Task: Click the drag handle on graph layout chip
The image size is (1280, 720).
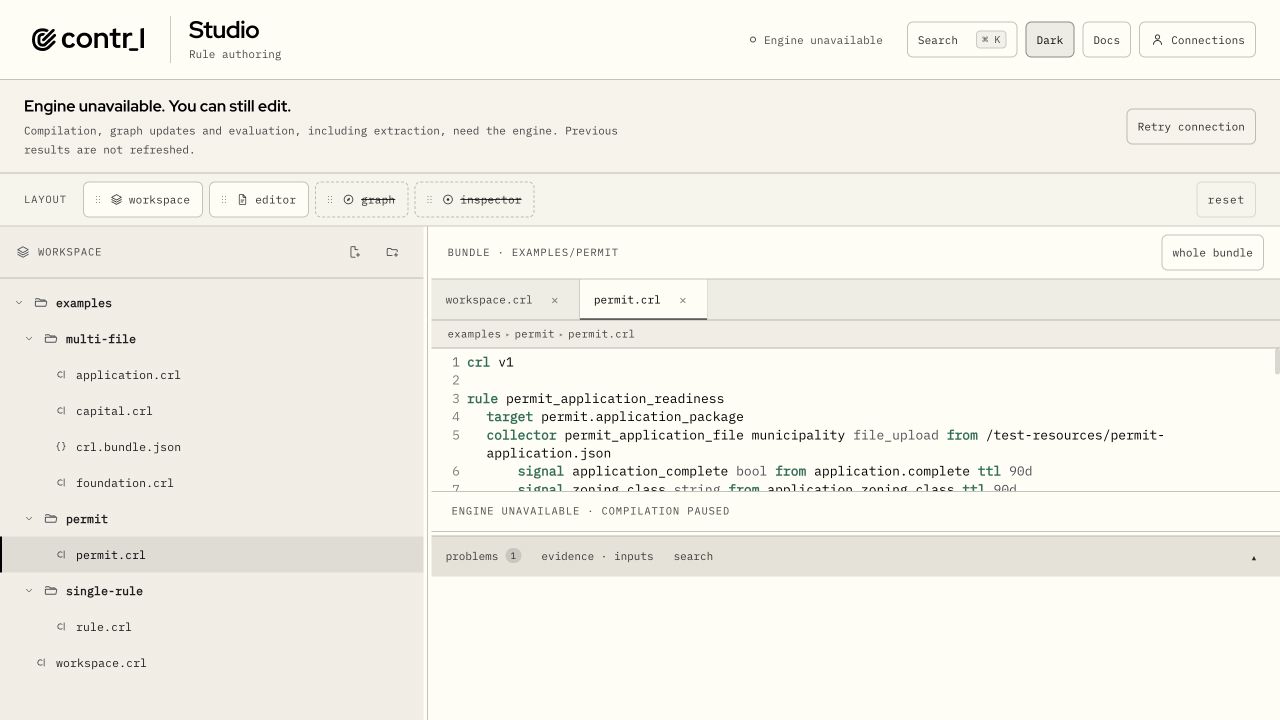Action: point(330,200)
